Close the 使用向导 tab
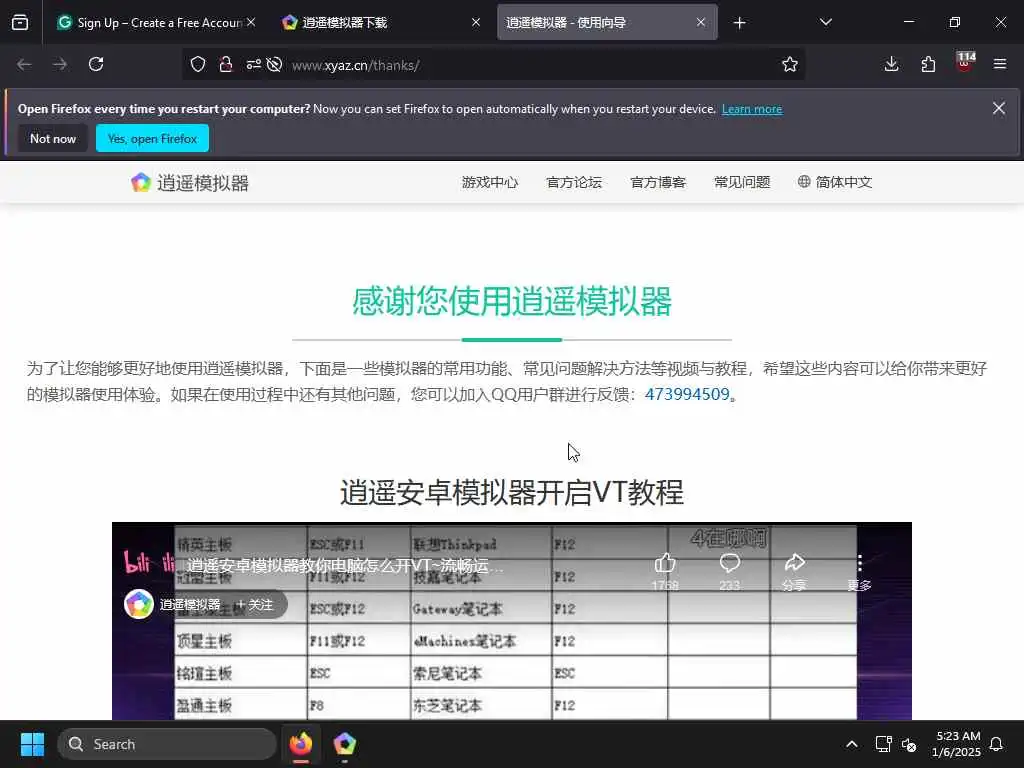 click(701, 22)
